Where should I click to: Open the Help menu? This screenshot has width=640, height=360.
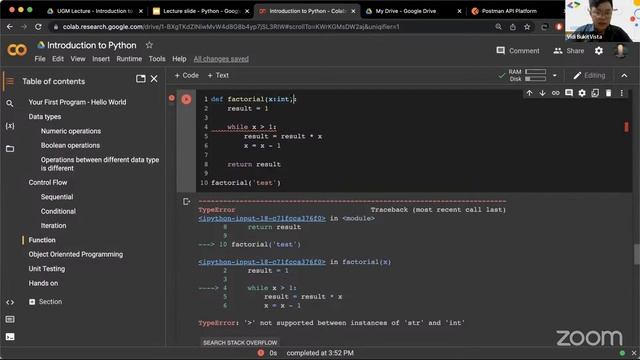pyautogui.click(x=179, y=59)
